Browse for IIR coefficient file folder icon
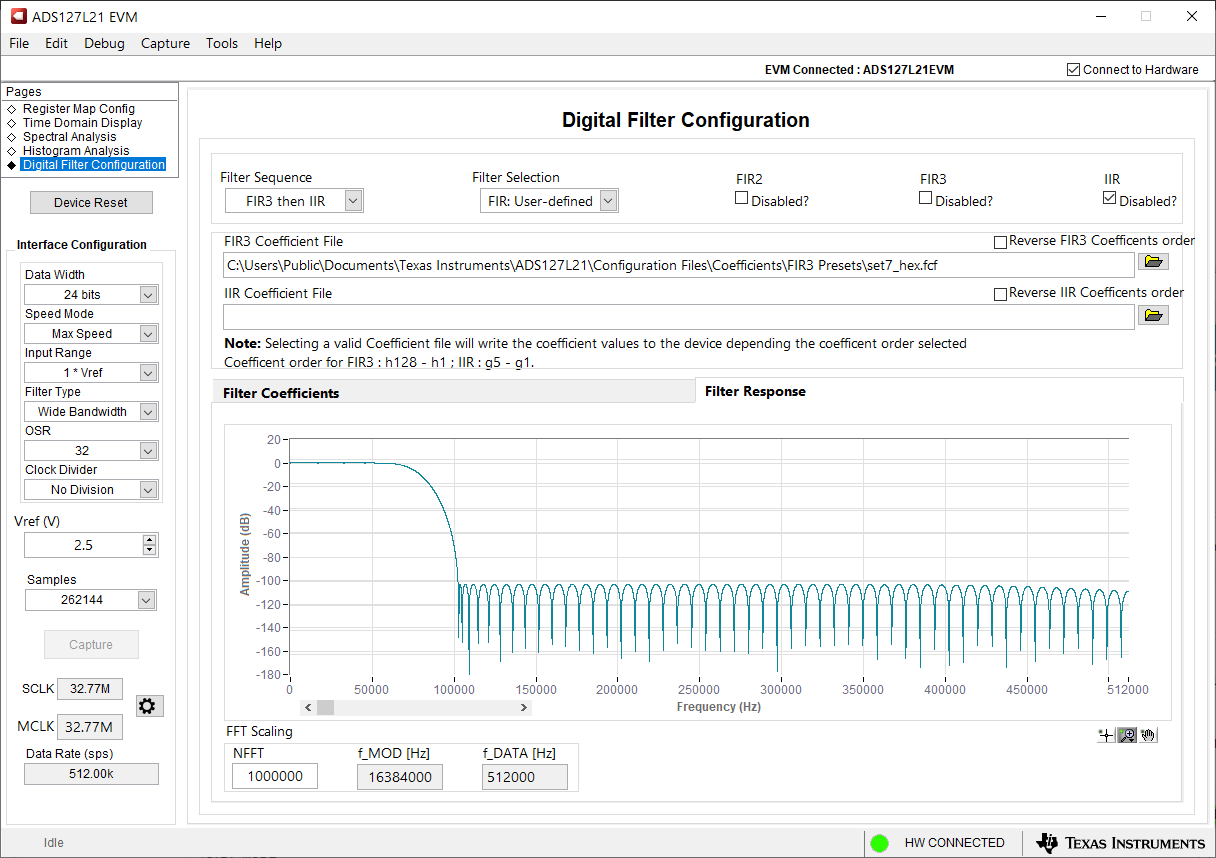 [x=1152, y=316]
